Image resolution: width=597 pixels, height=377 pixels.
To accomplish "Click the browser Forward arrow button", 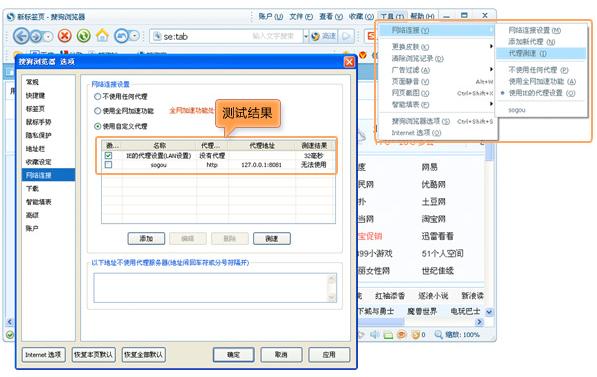I will pos(35,36).
